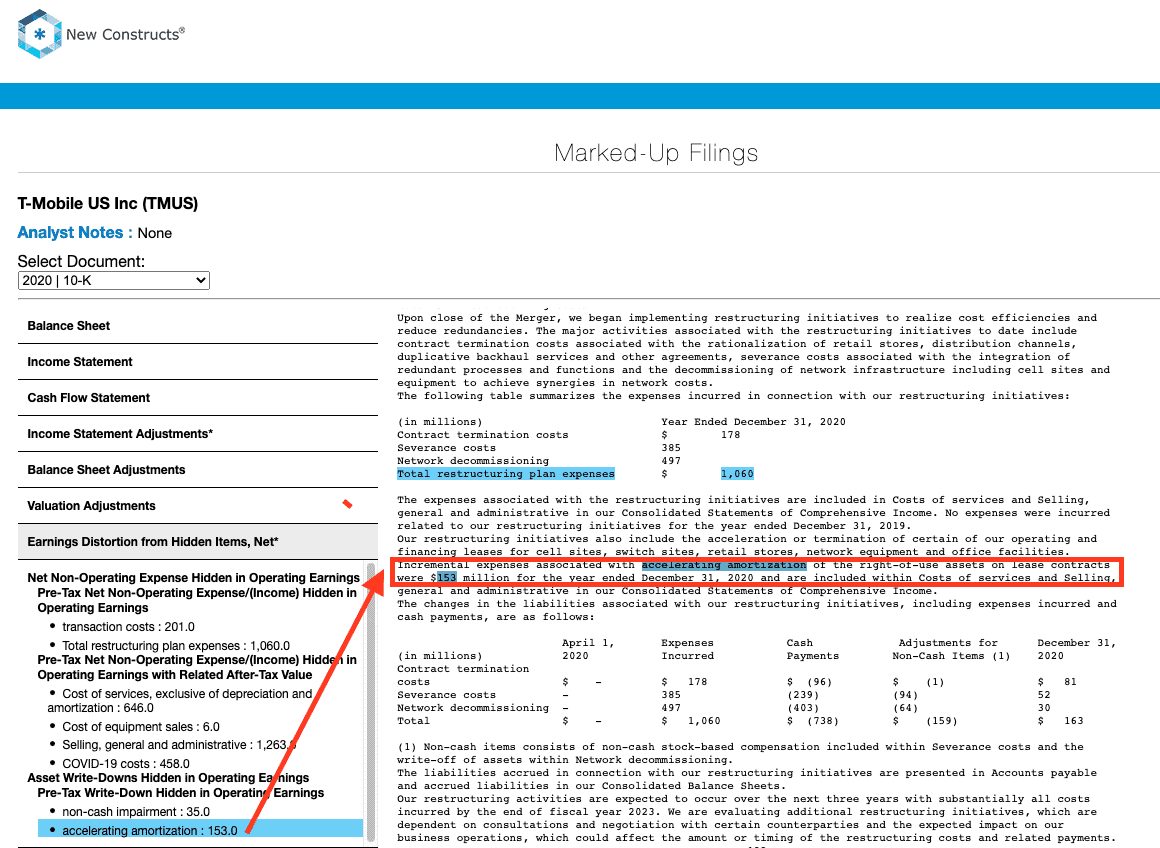Click the New Constructs hexagon logo icon
The image size is (1160, 848).
(x=39, y=34)
